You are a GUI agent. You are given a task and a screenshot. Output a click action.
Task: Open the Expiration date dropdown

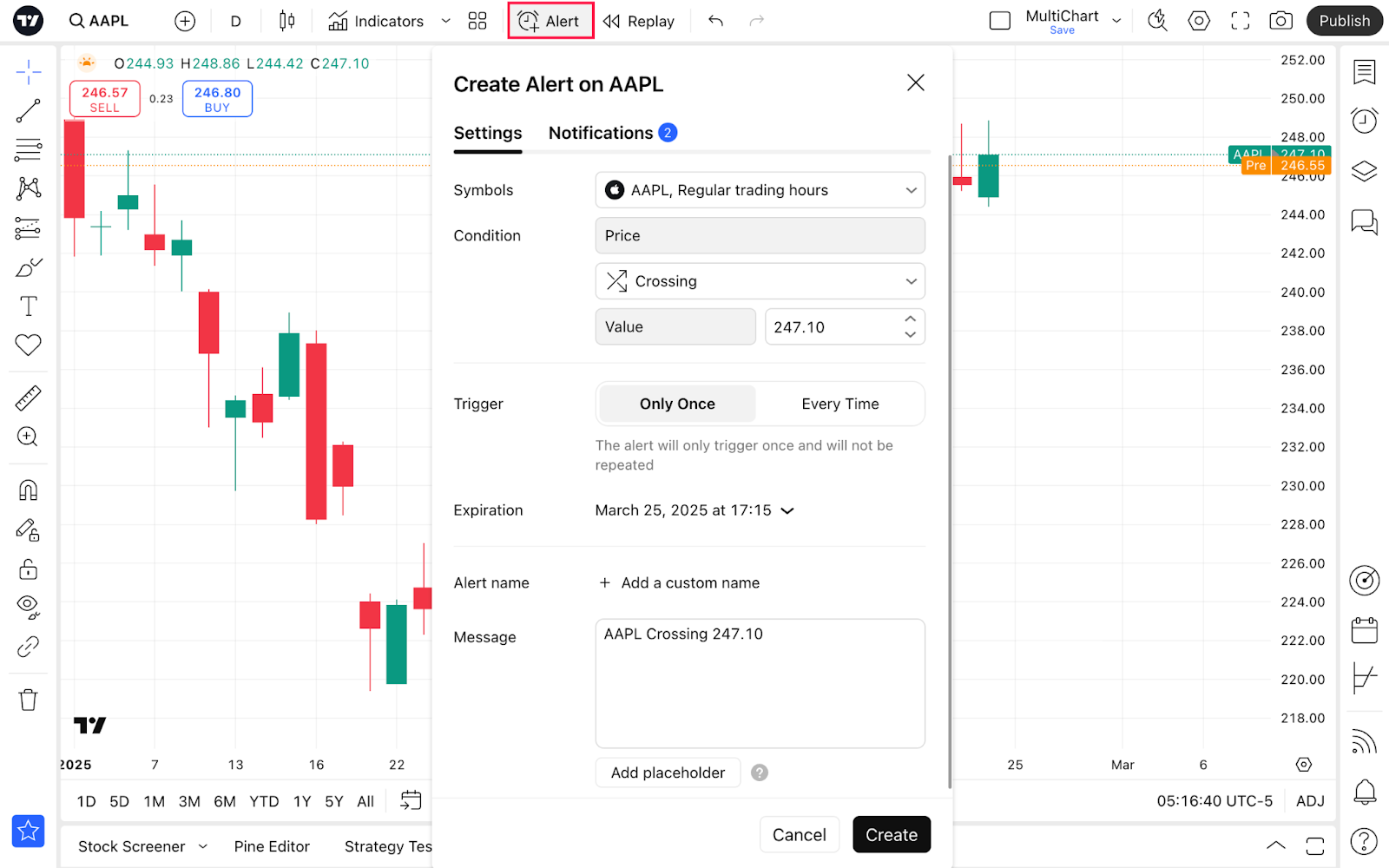click(x=694, y=510)
